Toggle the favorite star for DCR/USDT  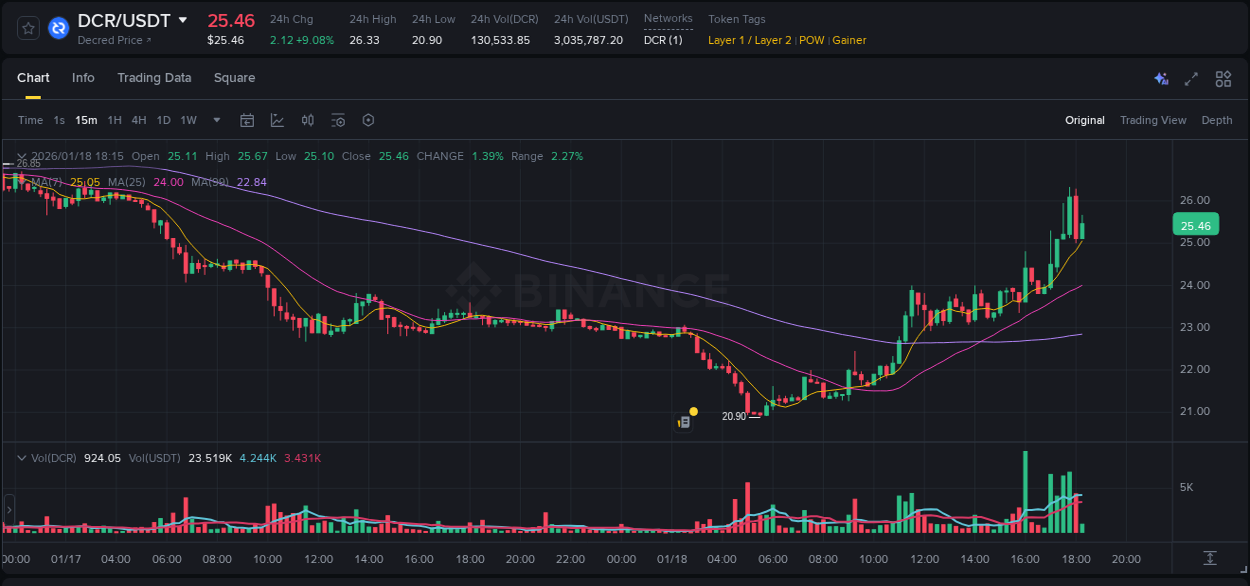[28, 28]
